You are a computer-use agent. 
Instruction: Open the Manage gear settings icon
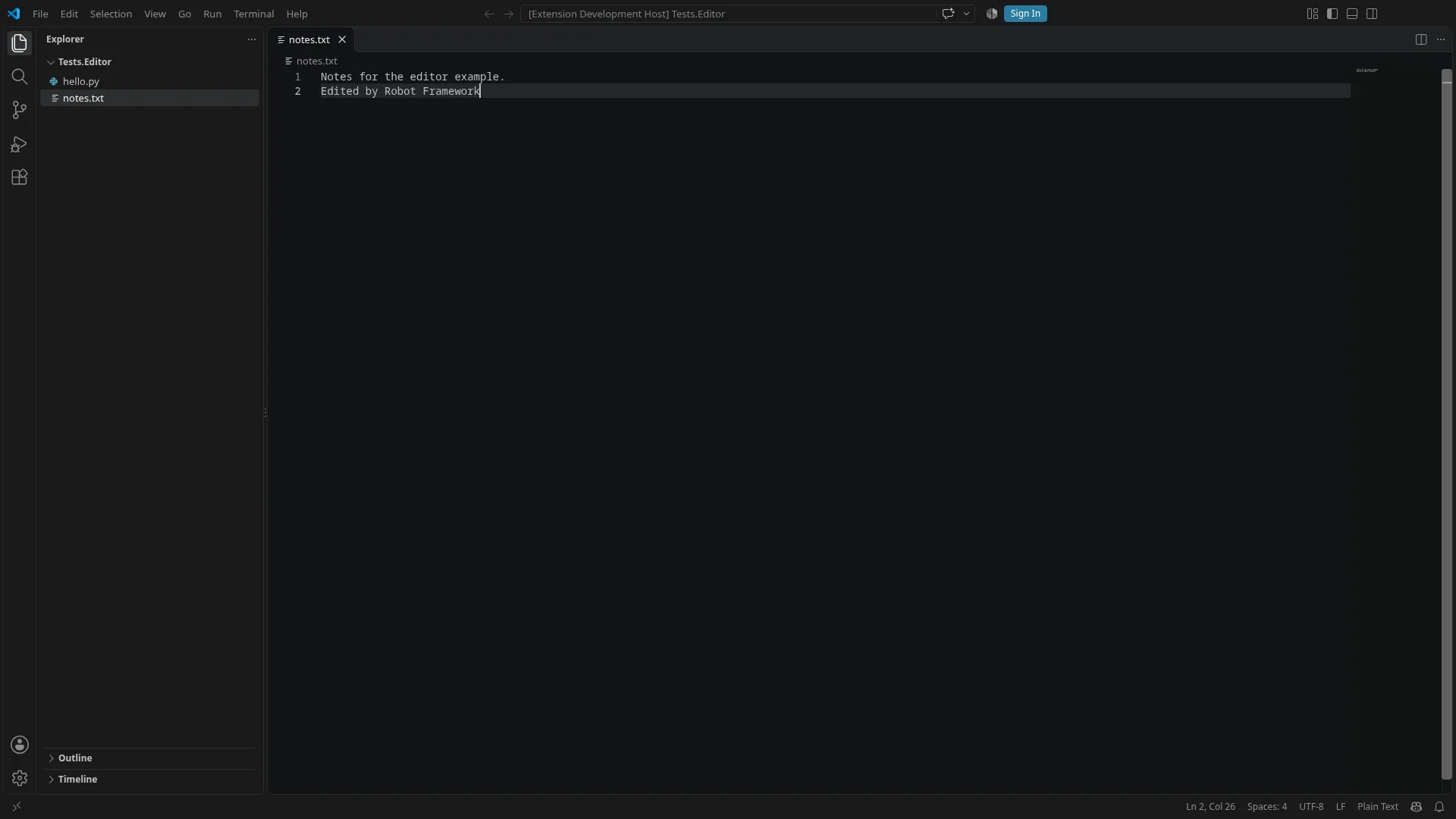20,778
